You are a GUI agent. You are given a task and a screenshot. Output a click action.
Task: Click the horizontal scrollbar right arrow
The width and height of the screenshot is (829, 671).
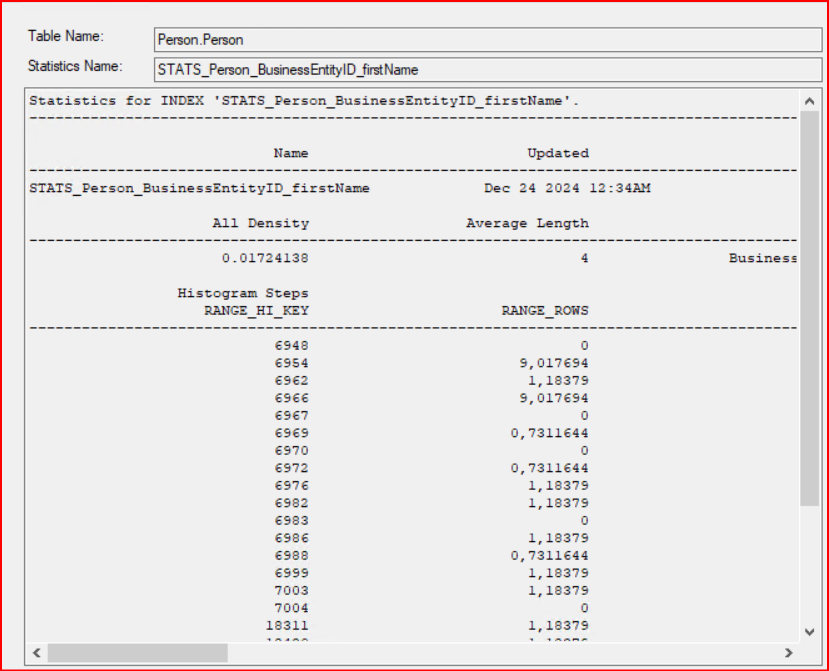click(788, 652)
